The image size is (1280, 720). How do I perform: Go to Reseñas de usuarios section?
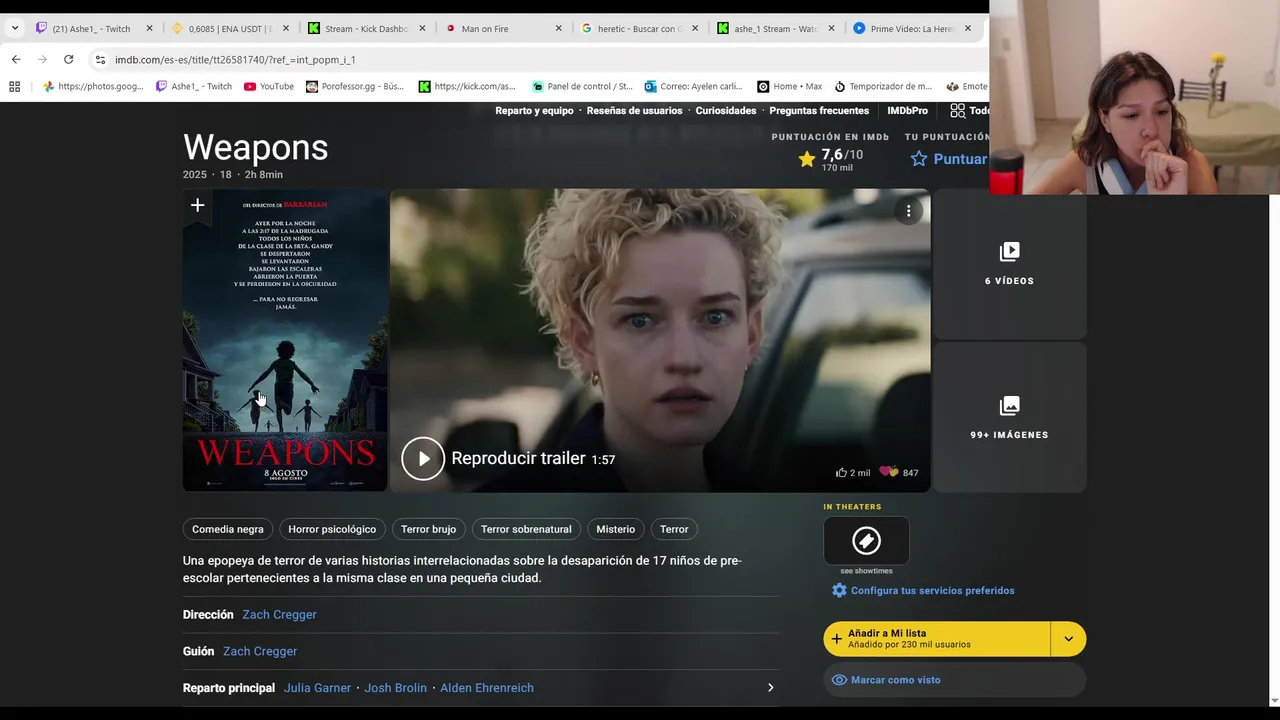(634, 111)
